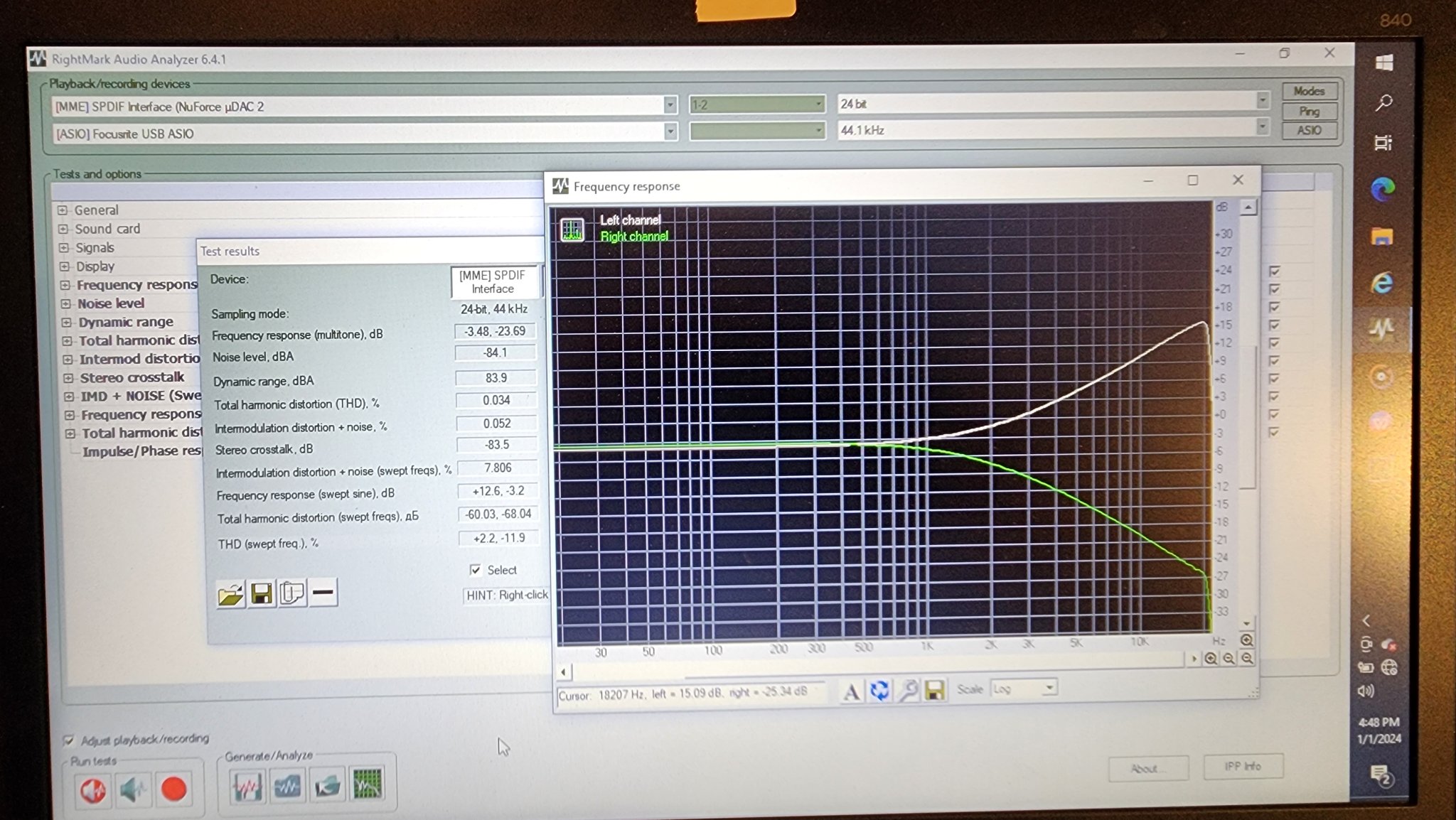Expand the Signals tree node
Viewport: 1456px width, 820px height.
(x=64, y=248)
